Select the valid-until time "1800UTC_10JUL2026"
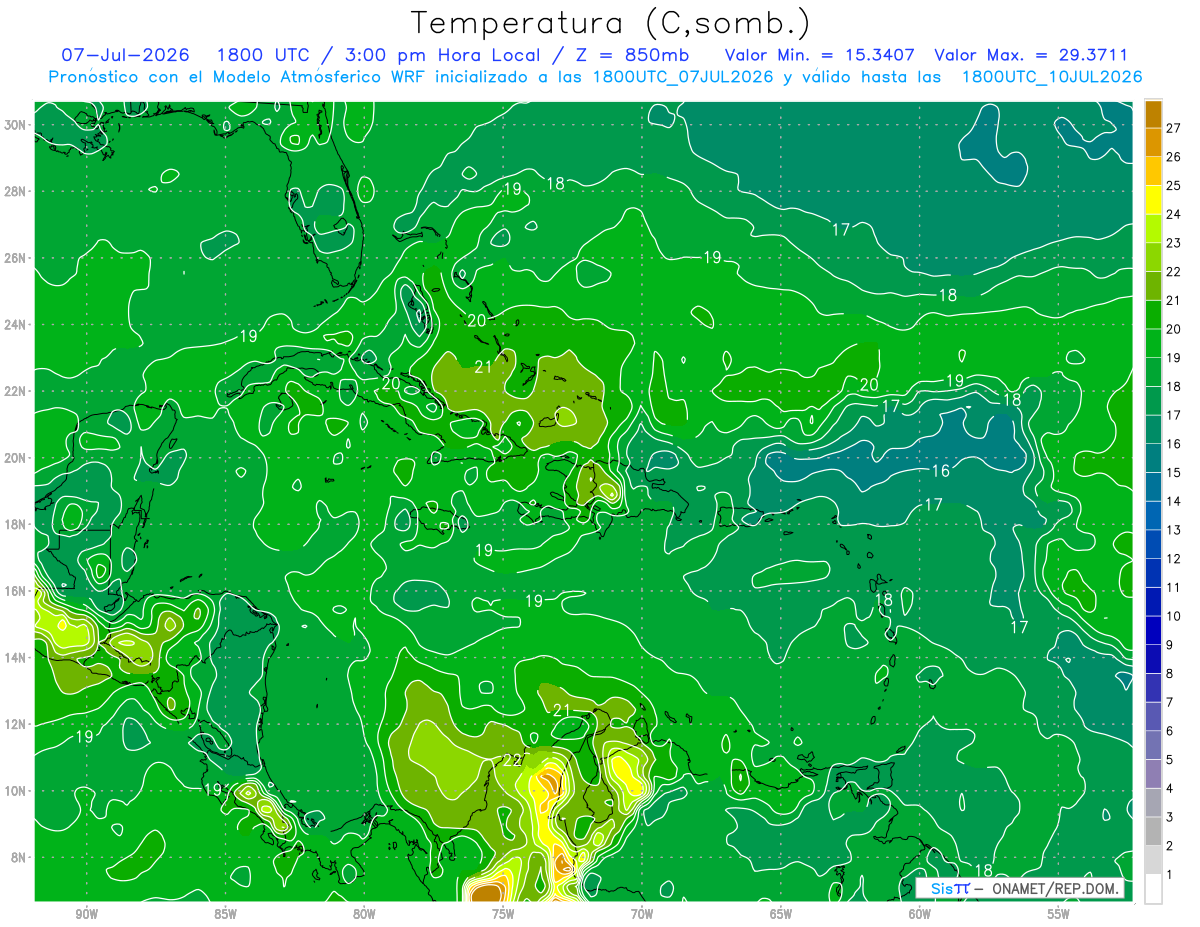Screen dimensions: 1200x927 coord(1052,76)
